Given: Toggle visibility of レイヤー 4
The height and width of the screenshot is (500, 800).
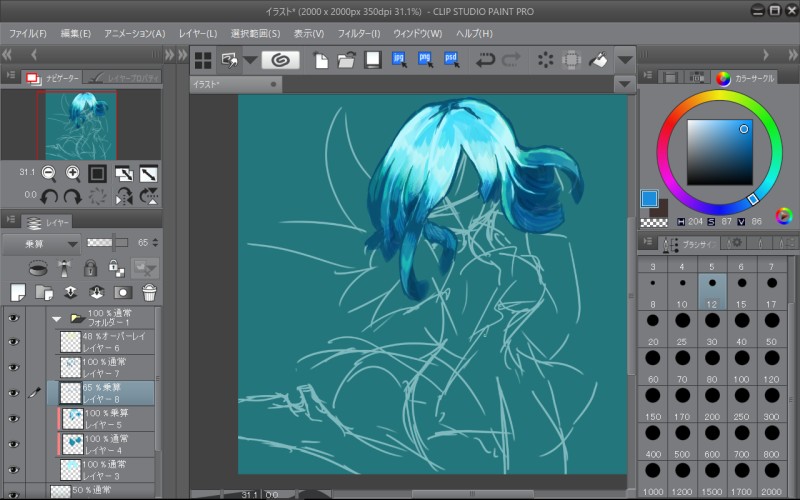Looking at the screenshot, I should pos(14,444).
